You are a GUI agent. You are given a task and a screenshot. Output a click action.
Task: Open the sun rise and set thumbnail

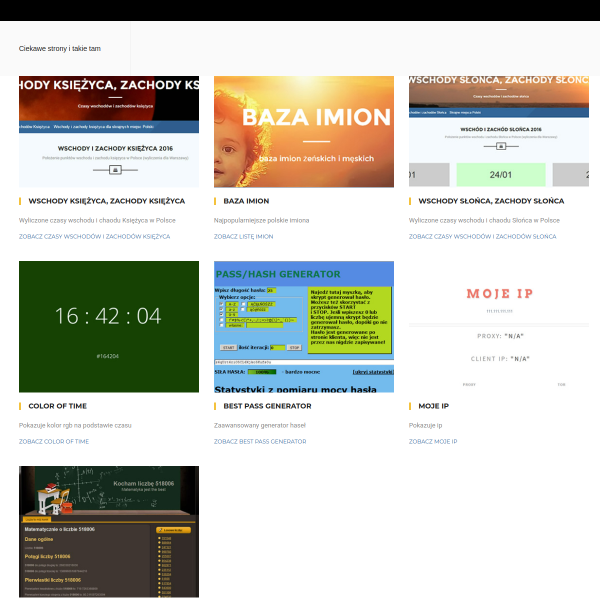[x=499, y=132]
